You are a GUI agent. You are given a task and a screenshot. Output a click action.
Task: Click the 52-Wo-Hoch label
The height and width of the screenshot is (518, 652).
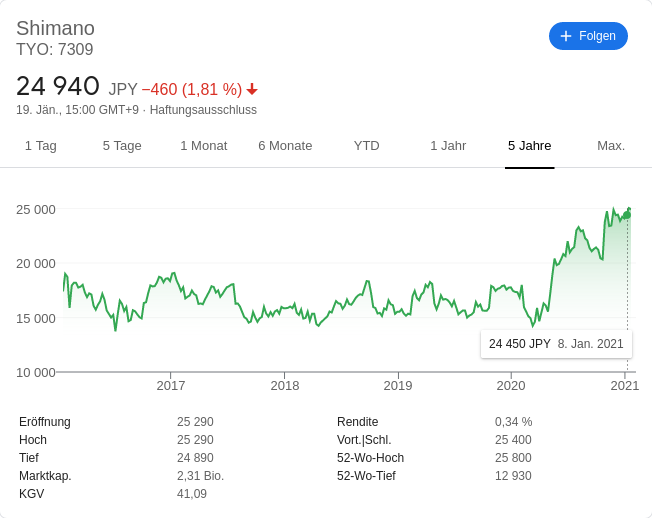(370, 458)
